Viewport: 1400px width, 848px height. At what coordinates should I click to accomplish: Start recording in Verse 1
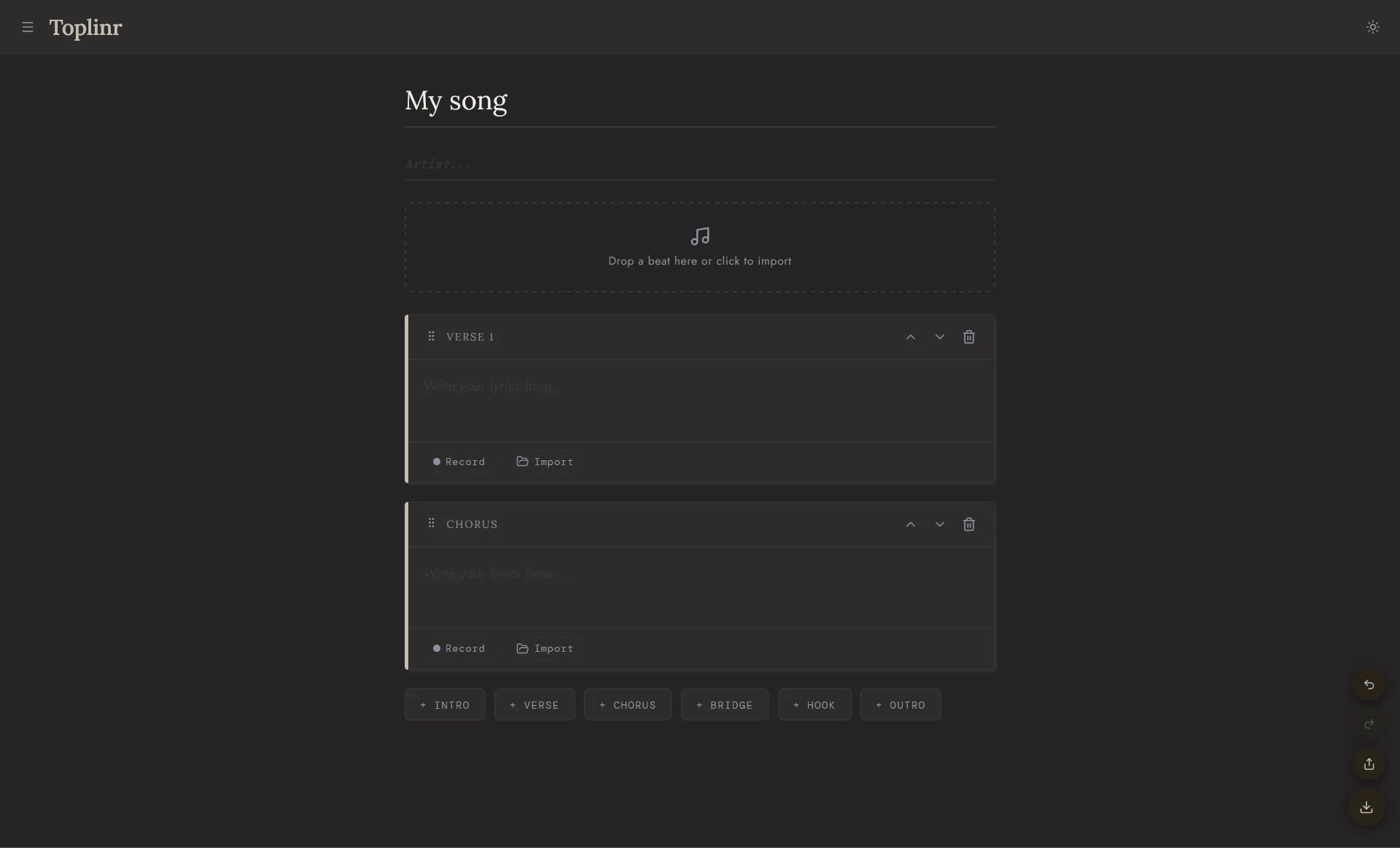[459, 462]
